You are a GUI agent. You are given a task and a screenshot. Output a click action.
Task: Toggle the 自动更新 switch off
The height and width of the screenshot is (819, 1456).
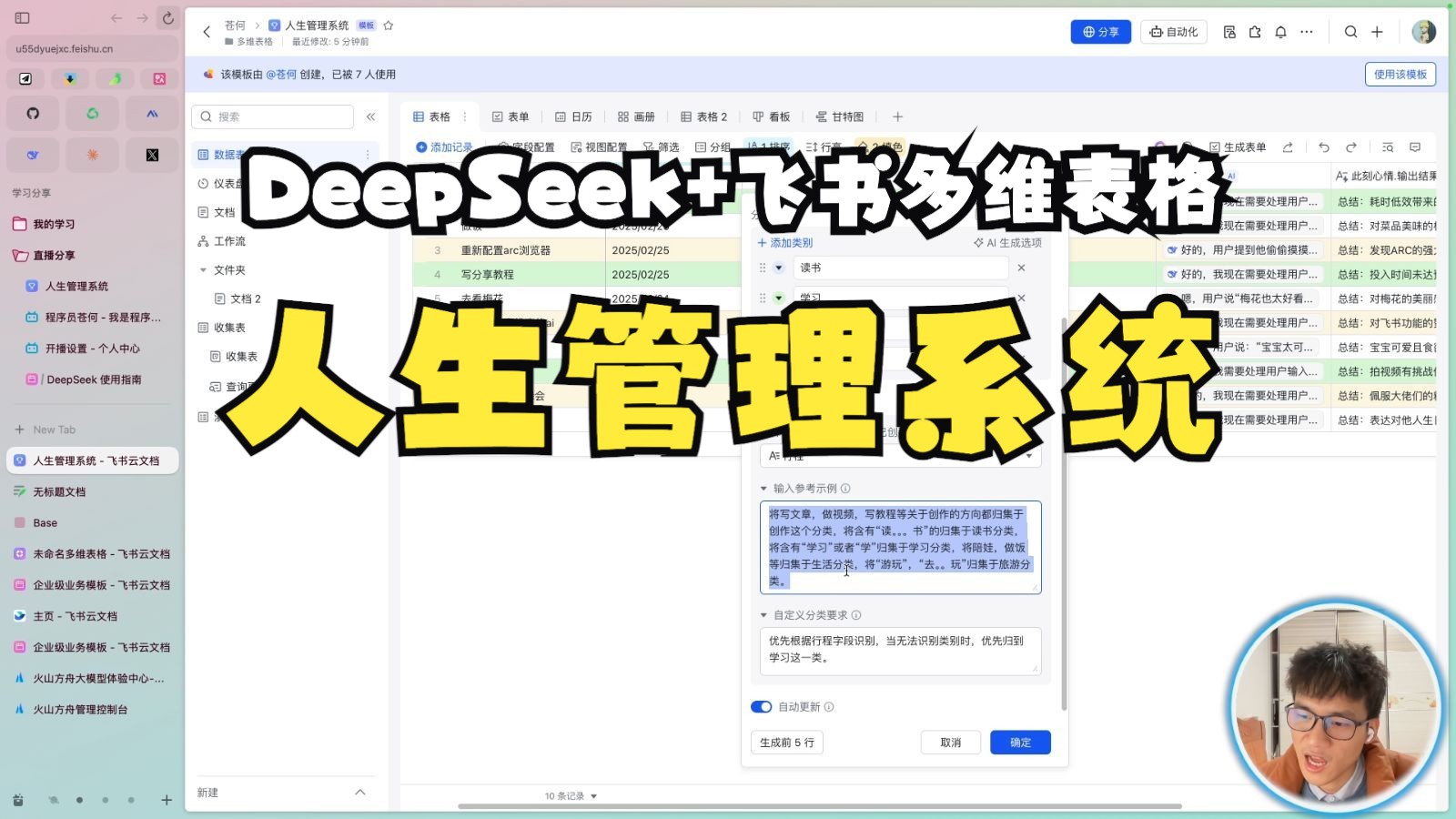[x=761, y=706]
